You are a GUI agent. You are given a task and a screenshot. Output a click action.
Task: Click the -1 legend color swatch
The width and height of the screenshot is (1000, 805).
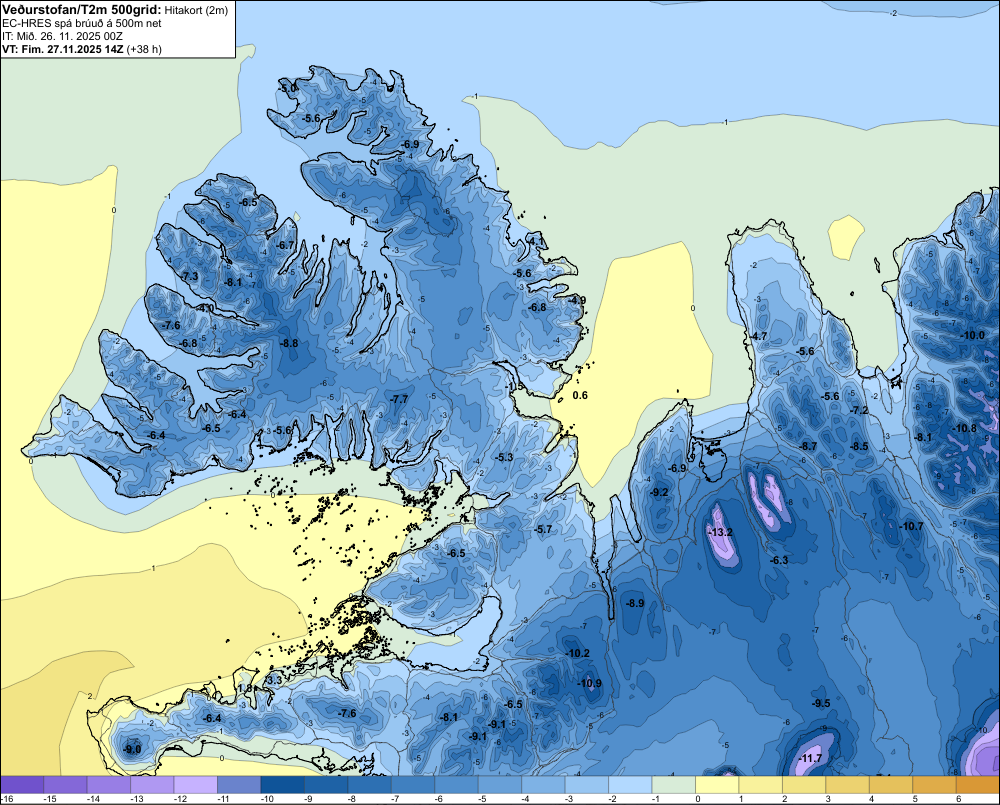673,785
